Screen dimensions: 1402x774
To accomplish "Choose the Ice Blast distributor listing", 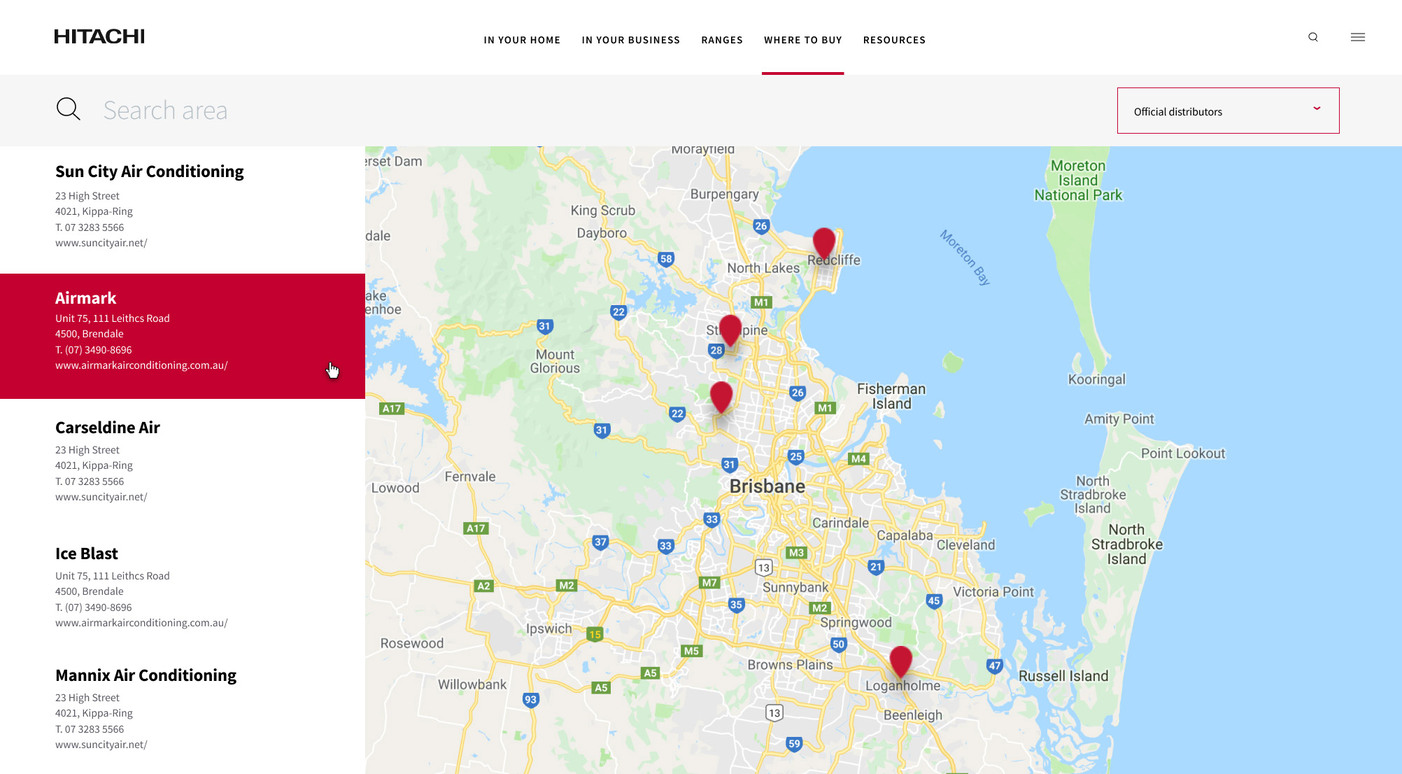I will 86,554.
